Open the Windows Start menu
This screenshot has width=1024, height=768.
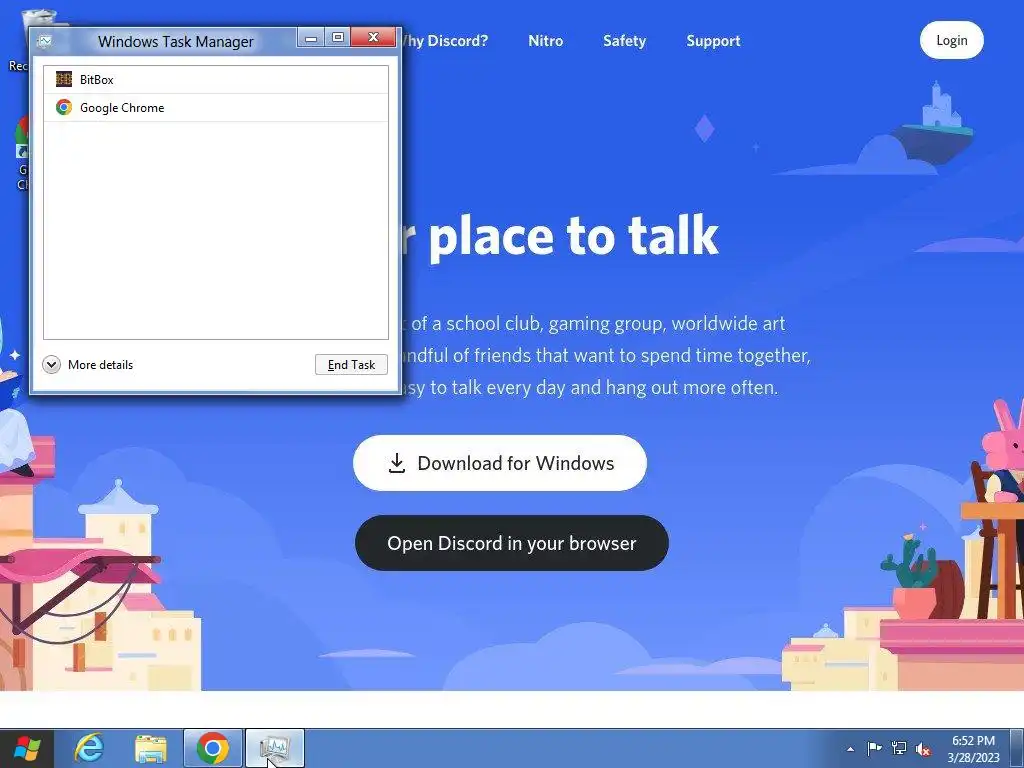(26, 748)
